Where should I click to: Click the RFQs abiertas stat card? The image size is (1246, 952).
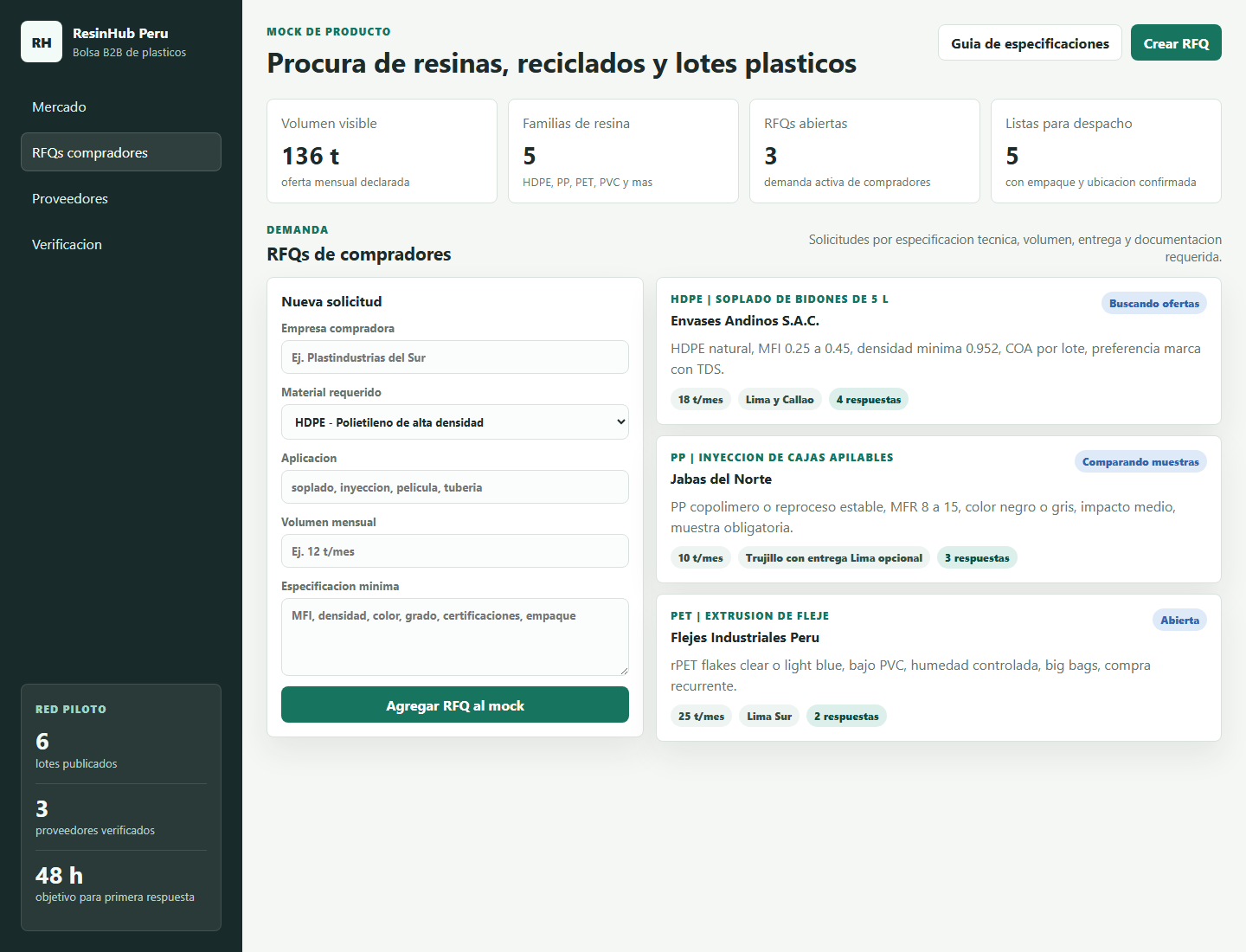[x=864, y=151]
